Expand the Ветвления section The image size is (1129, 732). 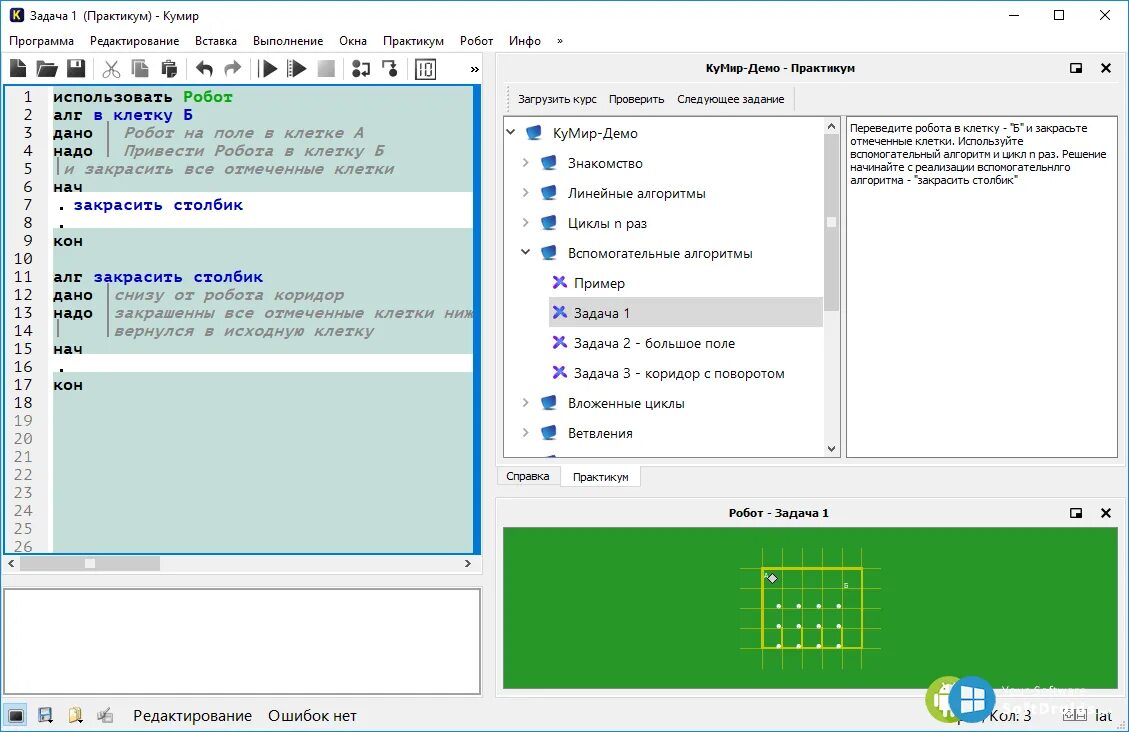pos(526,433)
